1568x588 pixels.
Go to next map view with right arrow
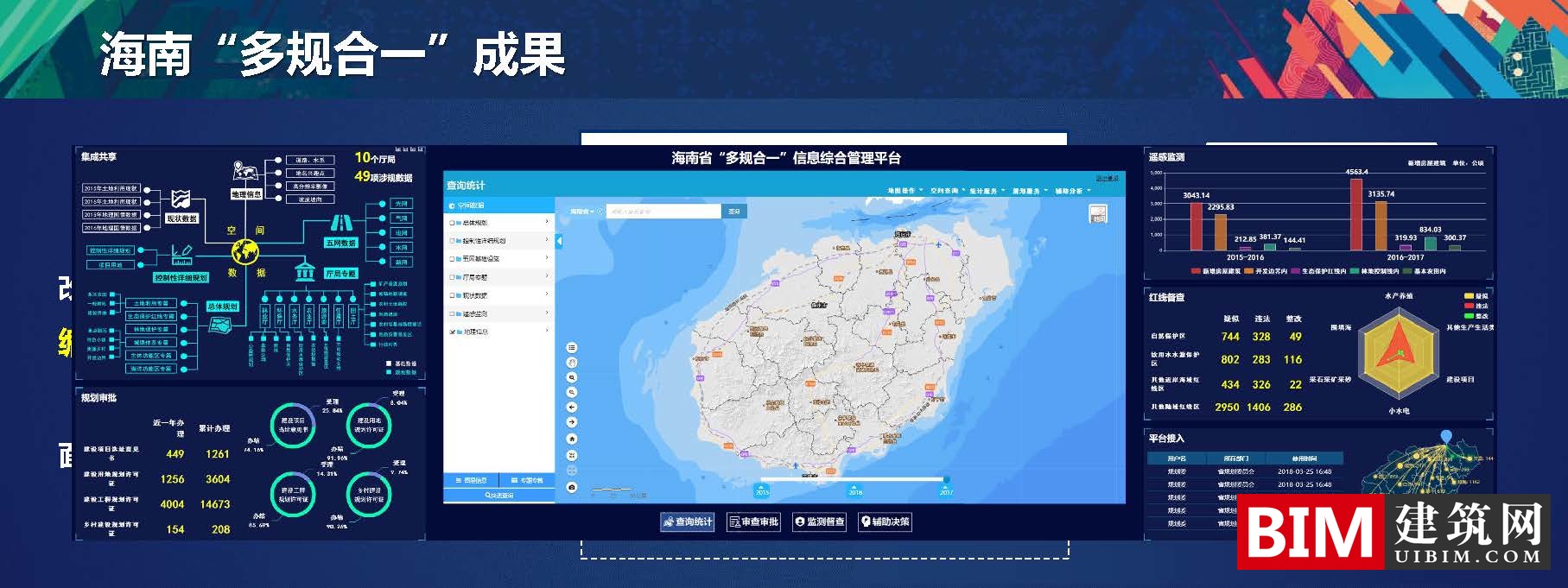click(x=571, y=422)
